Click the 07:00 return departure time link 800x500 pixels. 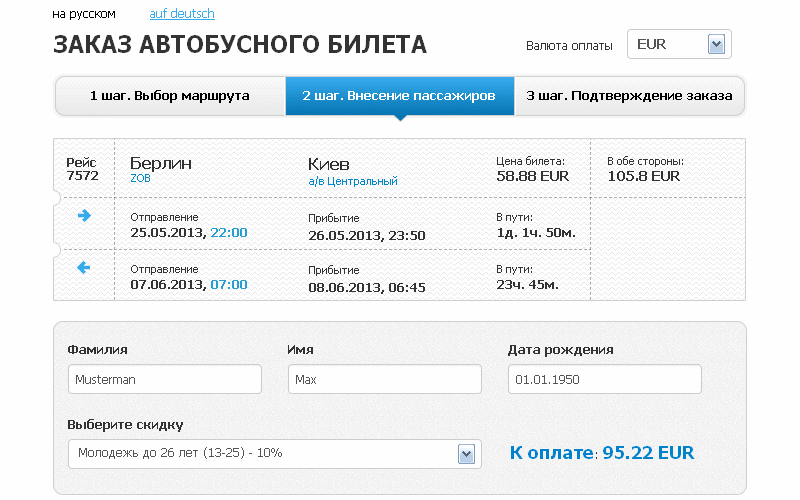229,285
